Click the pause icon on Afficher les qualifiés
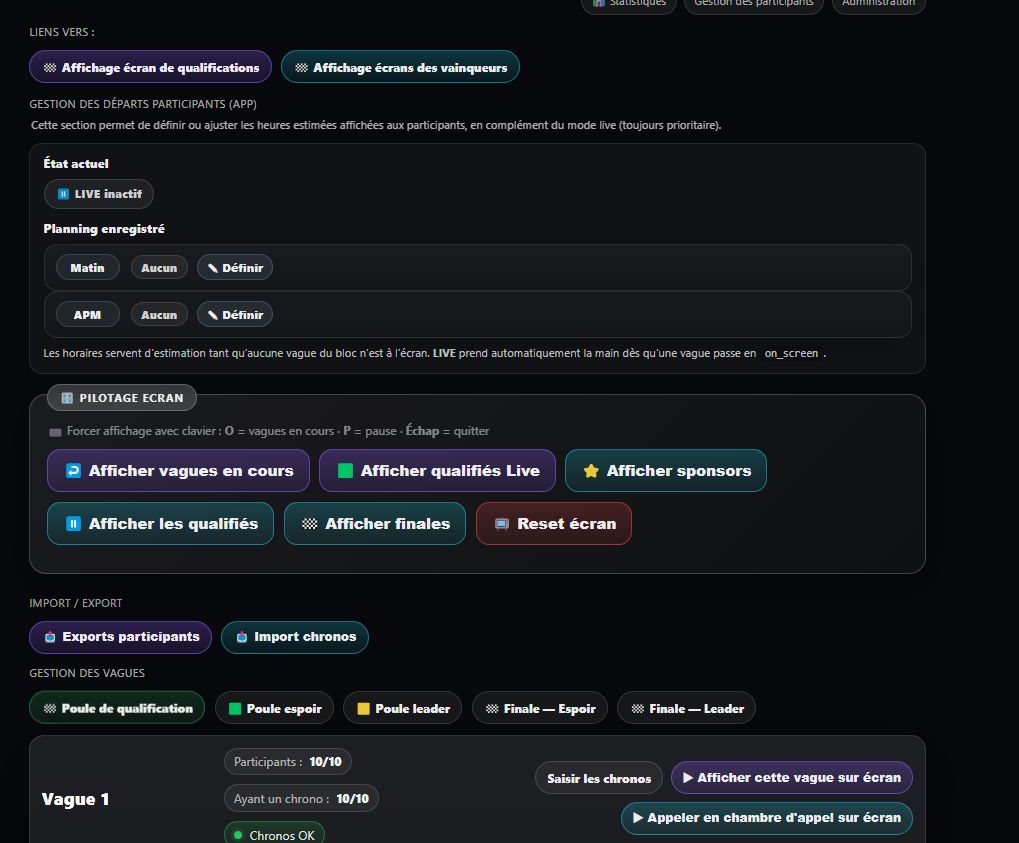 pyautogui.click(x=73, y=524)
